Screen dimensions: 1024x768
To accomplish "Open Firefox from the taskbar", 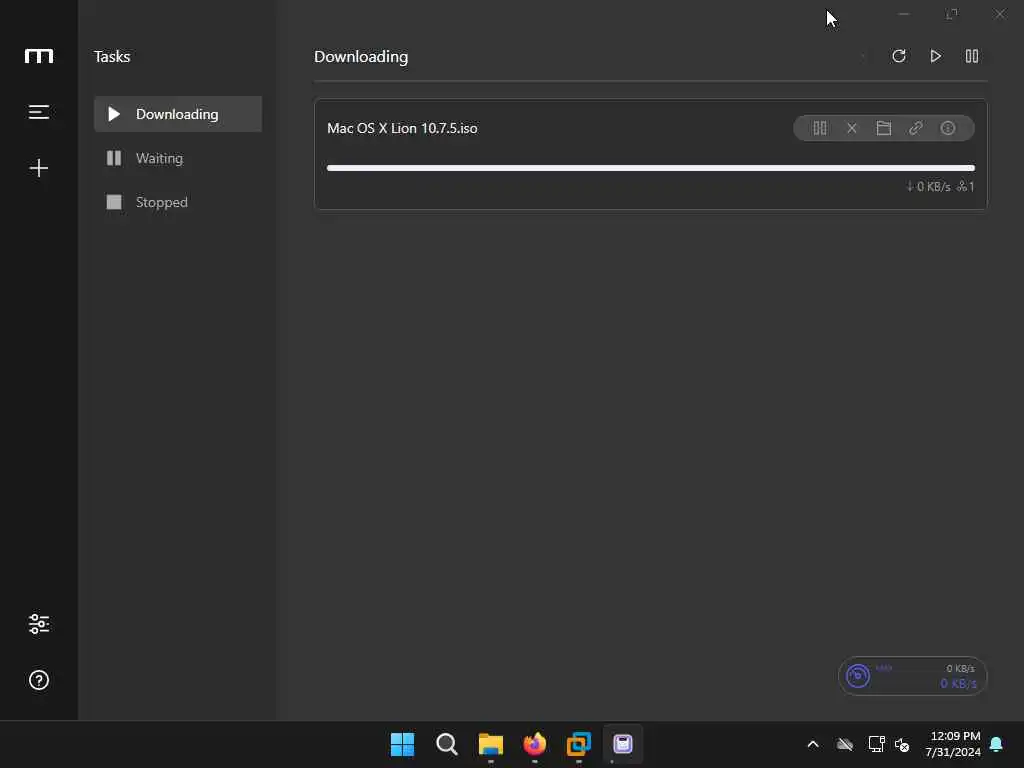I will coord(535,744).
